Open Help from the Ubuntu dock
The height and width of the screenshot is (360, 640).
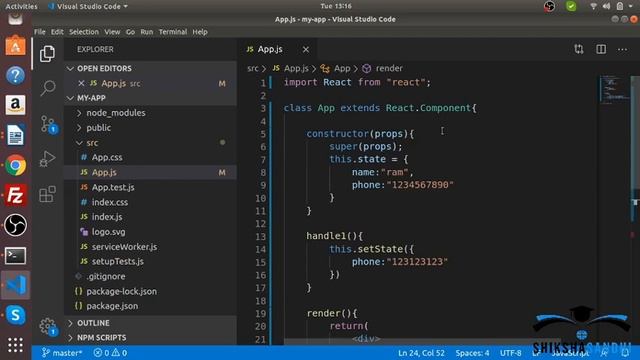point(15,76)
